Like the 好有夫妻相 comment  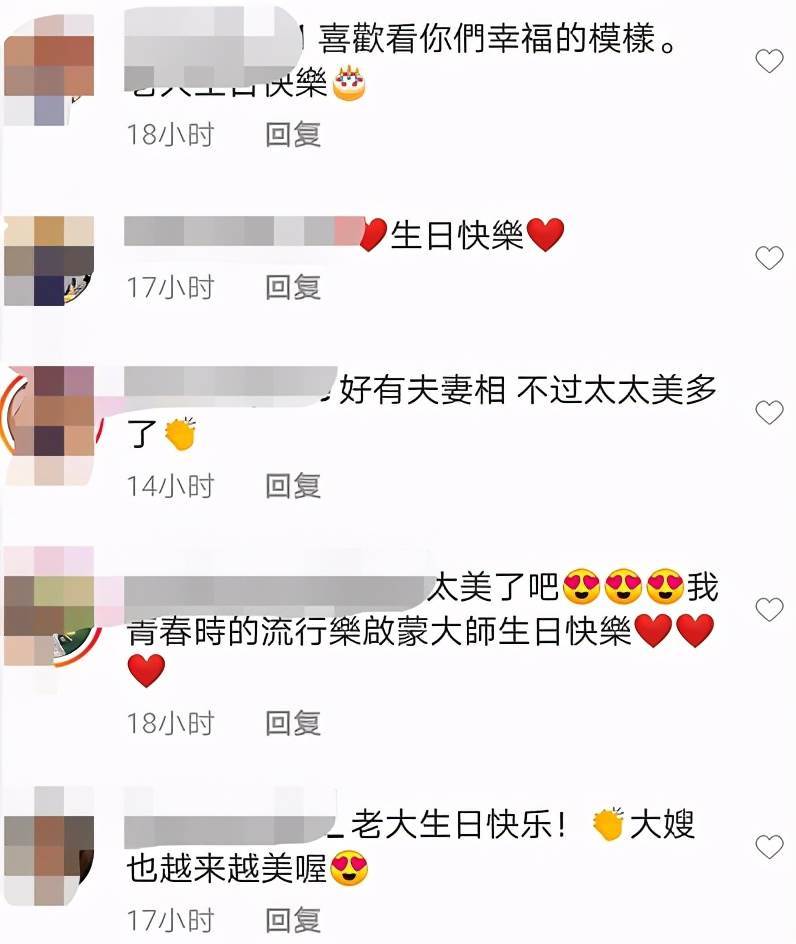coord(769,412)
